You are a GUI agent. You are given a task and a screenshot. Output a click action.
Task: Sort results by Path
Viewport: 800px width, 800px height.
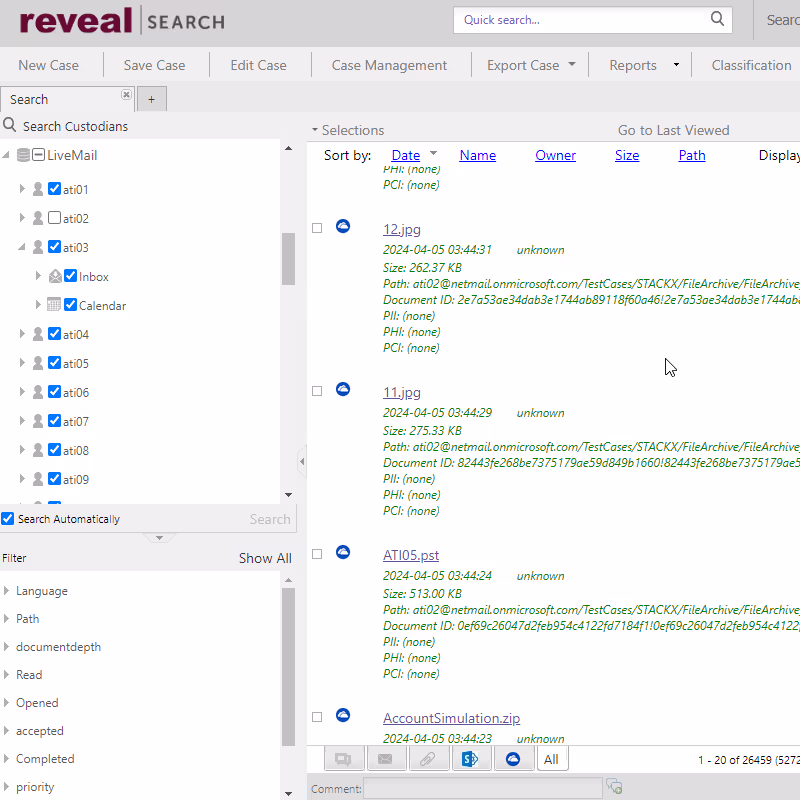692,155
